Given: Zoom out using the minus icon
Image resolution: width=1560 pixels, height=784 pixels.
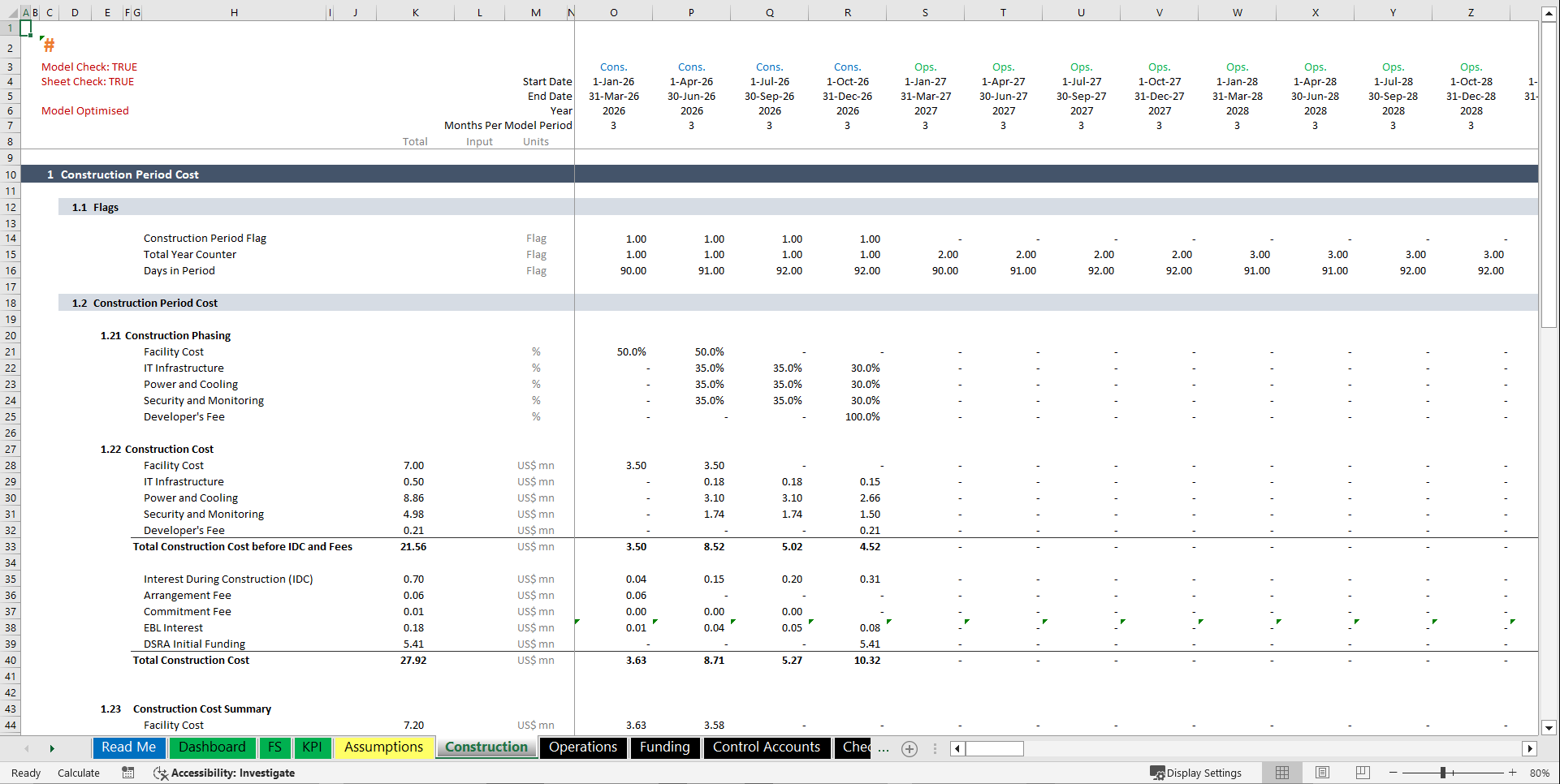Looking at the screenshot, I should [1393, 773].
